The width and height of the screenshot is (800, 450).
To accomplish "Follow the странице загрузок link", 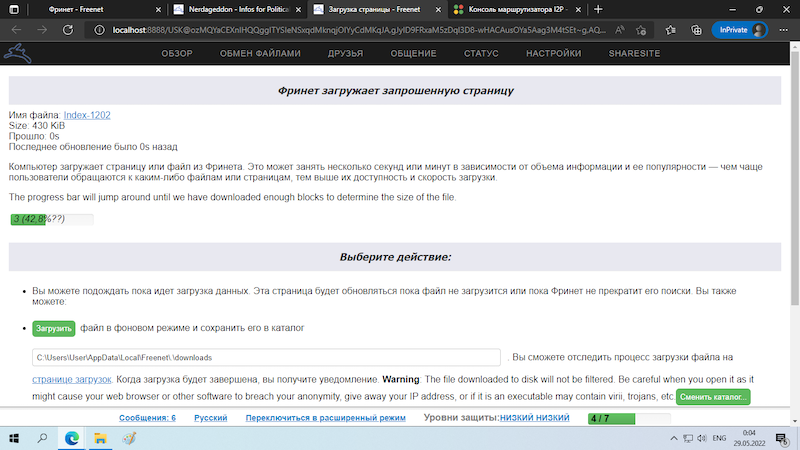I will 71,381.
